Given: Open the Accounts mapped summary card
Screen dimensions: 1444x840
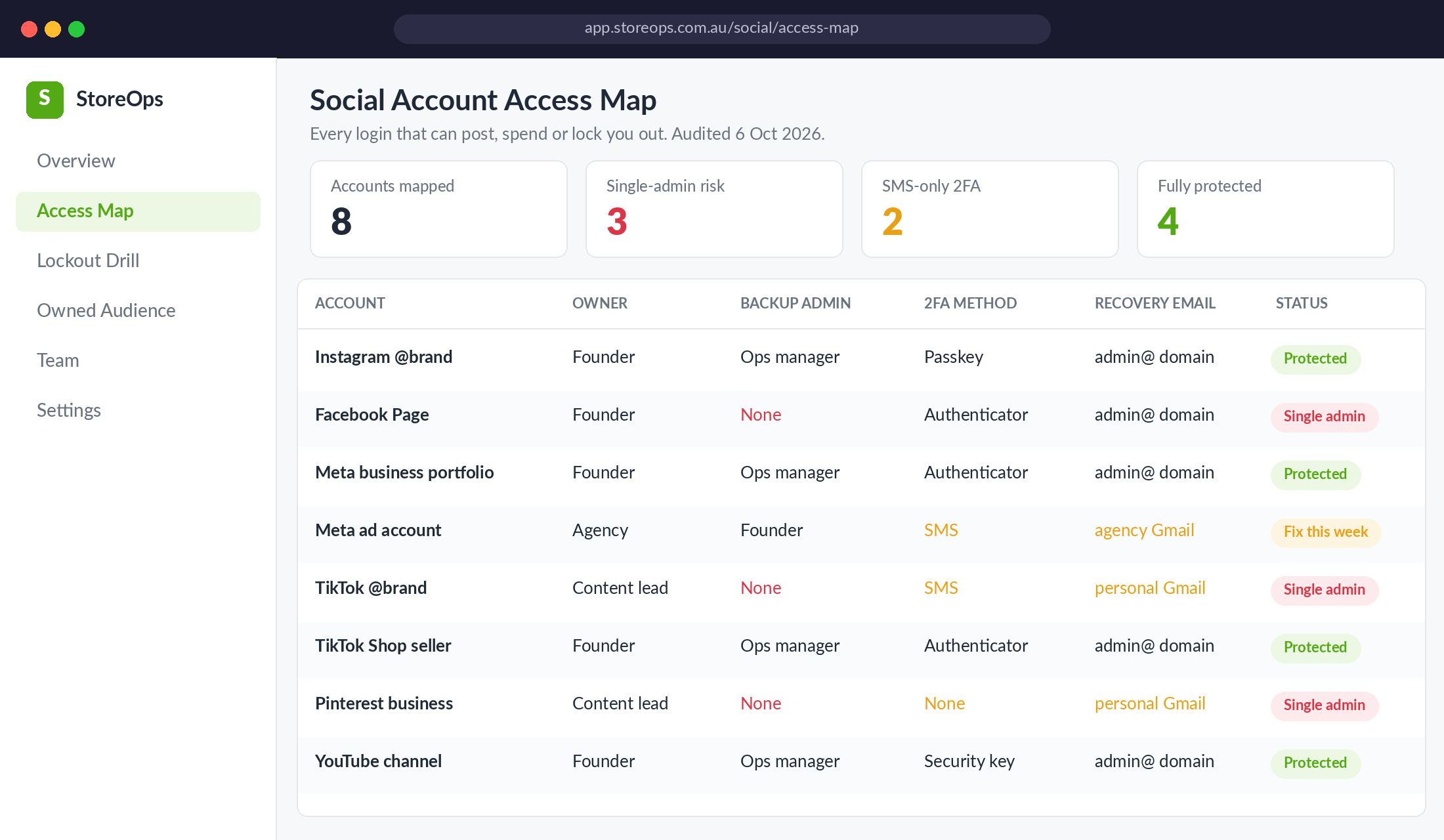Looking at the screenshot, I should click(x=438, y=209).
